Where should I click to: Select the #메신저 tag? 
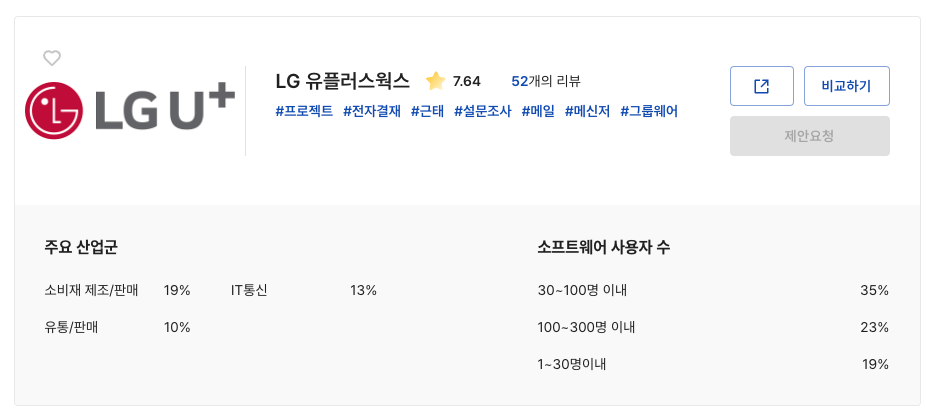tap(587, 111)
